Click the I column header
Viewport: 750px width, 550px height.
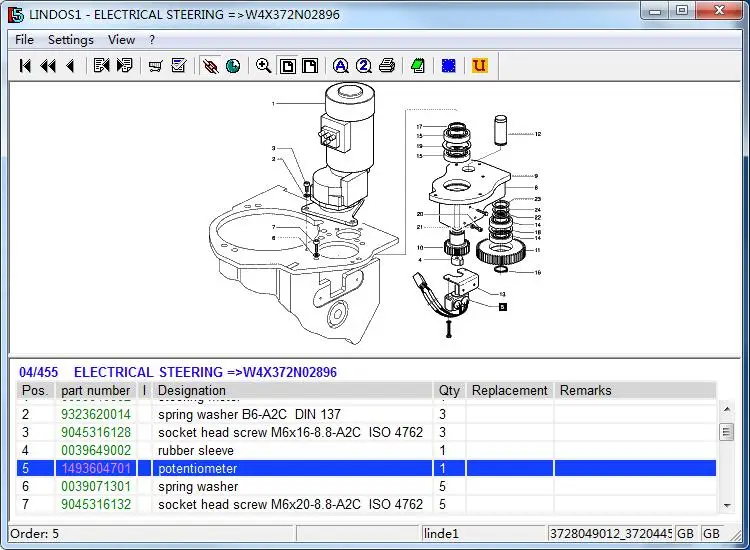pos(144,390)
